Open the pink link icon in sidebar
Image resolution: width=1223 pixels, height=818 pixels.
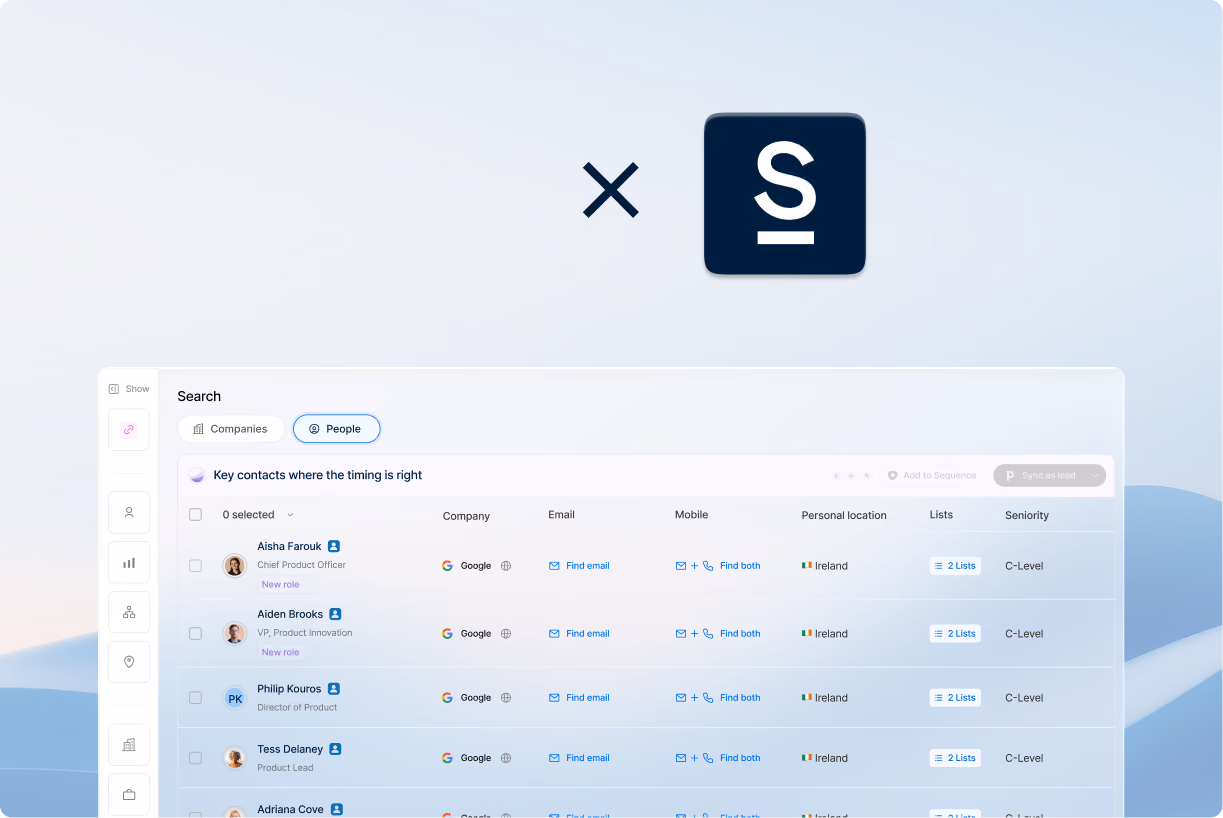129,430
